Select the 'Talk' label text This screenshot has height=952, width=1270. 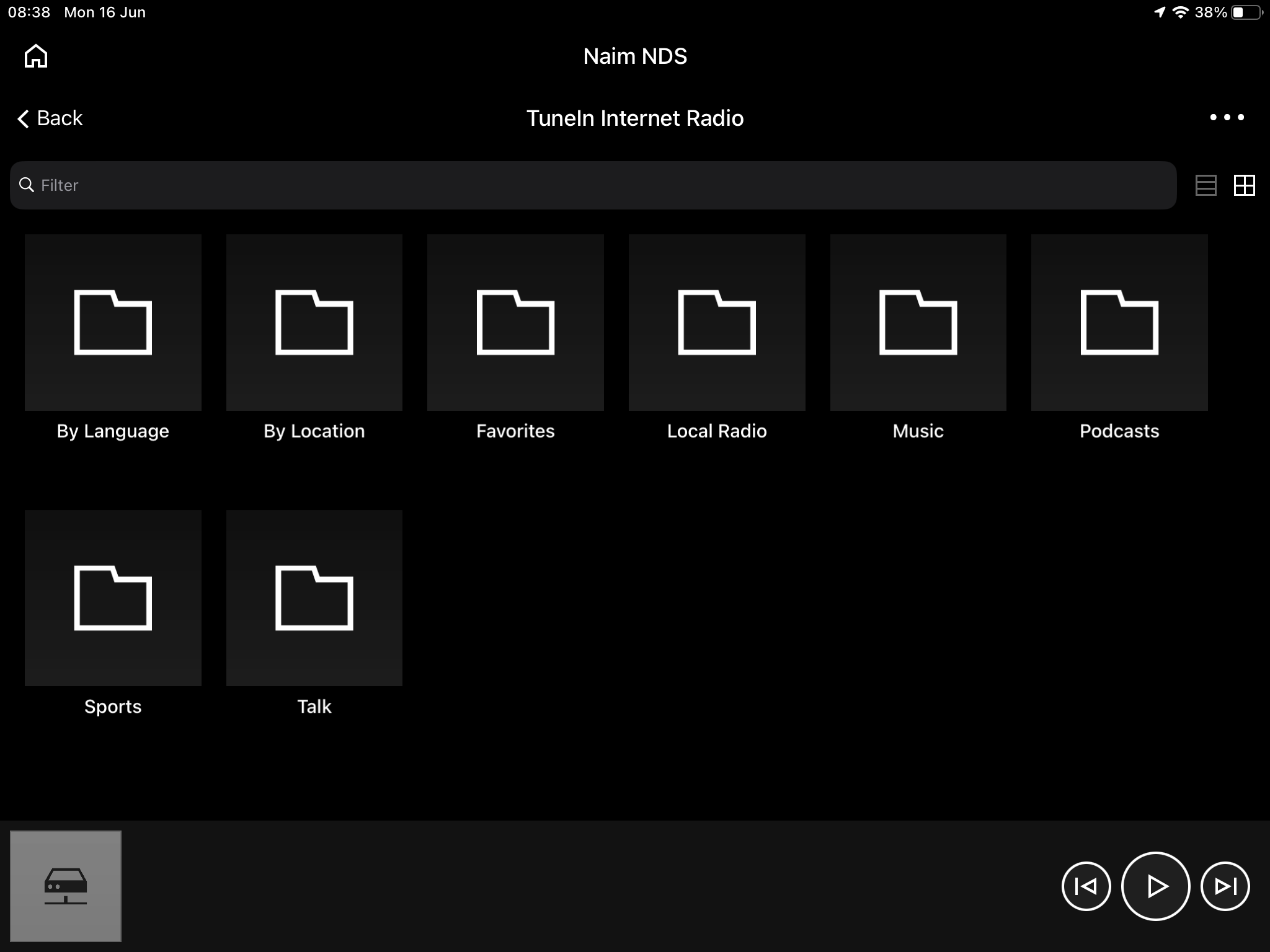pyautogui.click(x=314, y=707)
